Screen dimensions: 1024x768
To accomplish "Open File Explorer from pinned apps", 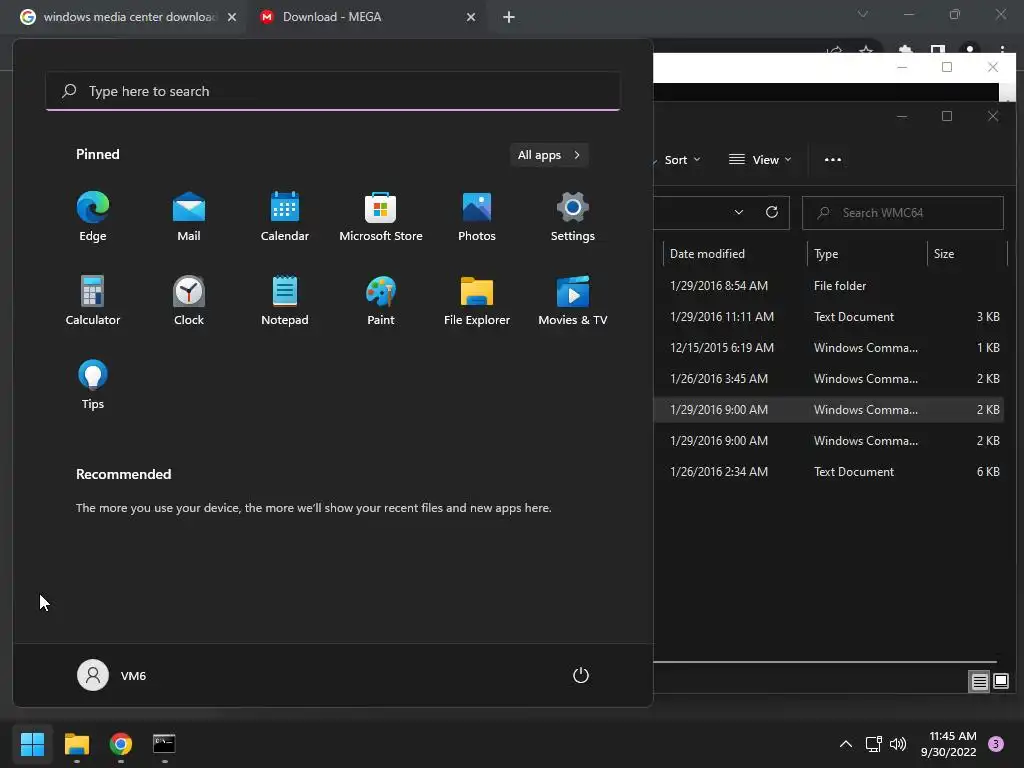I will (477, 301).
